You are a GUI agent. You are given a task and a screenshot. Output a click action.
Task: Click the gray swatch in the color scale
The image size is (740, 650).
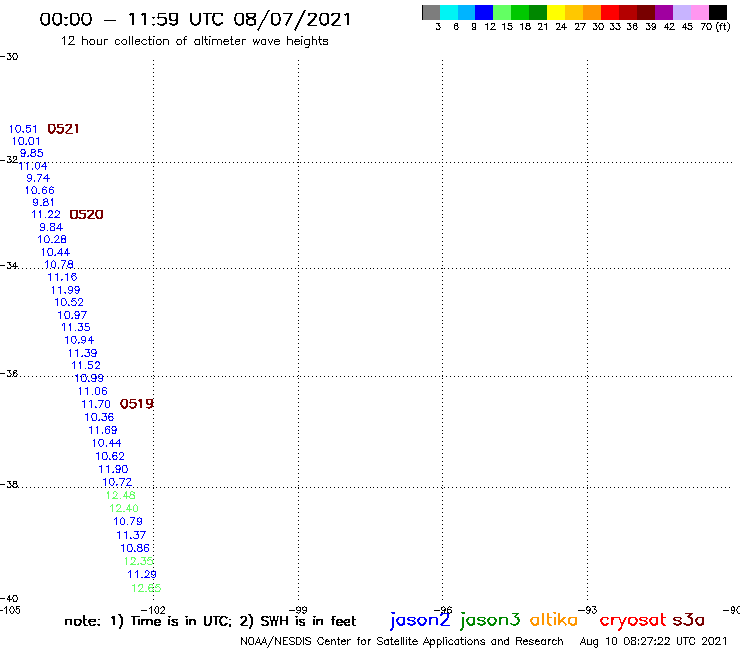(x=431, y=12)
